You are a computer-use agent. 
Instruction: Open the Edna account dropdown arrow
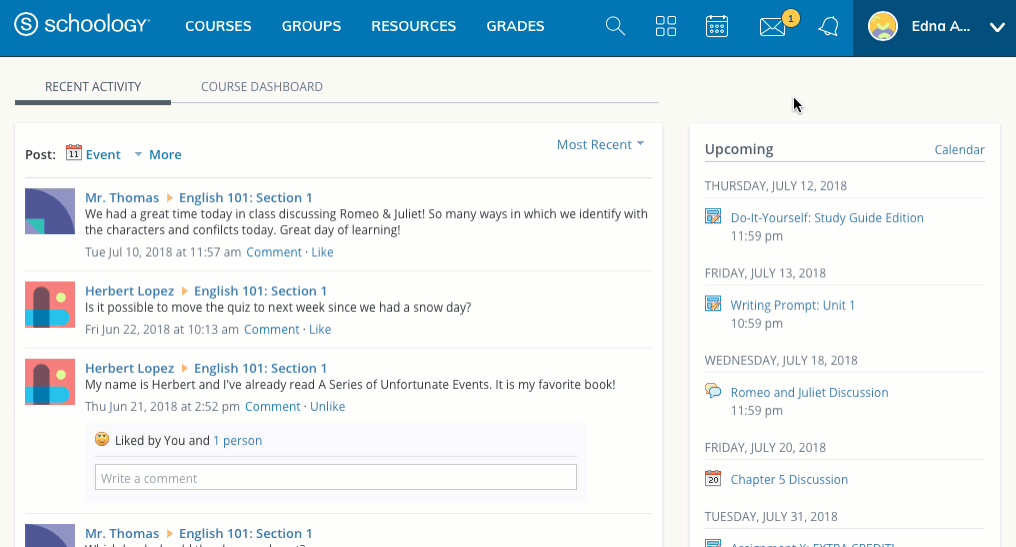(x=996, y=28)
